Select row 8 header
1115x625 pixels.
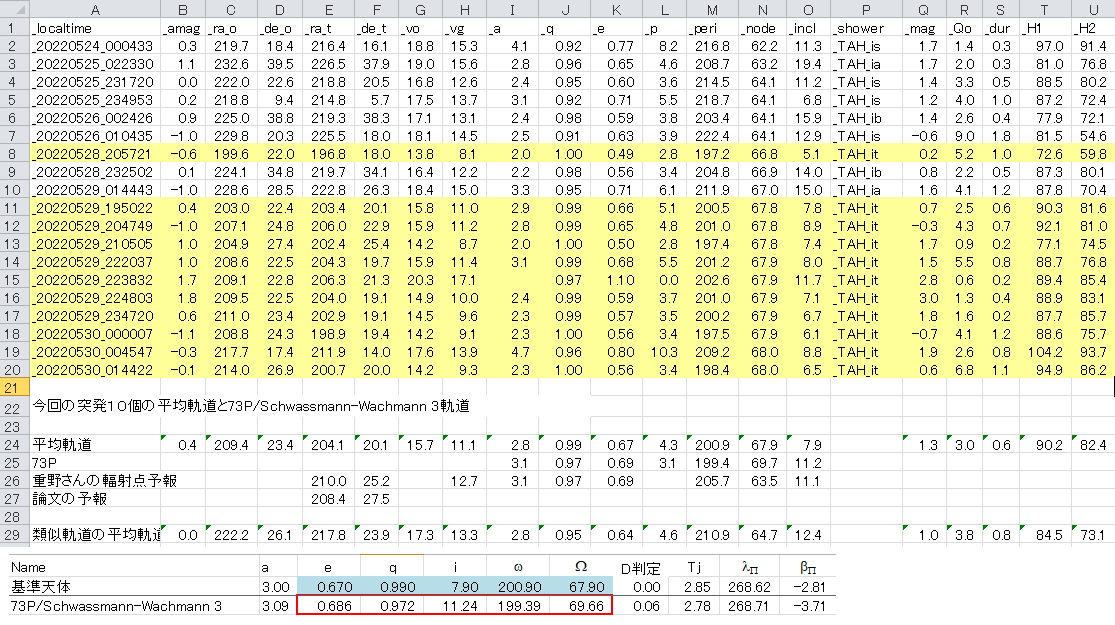13,154
